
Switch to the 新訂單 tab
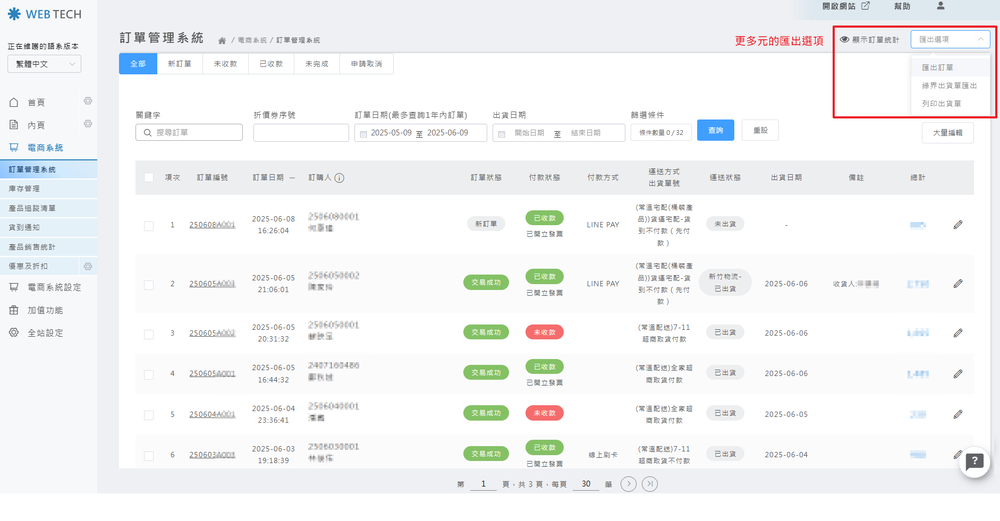coord(180,64)
